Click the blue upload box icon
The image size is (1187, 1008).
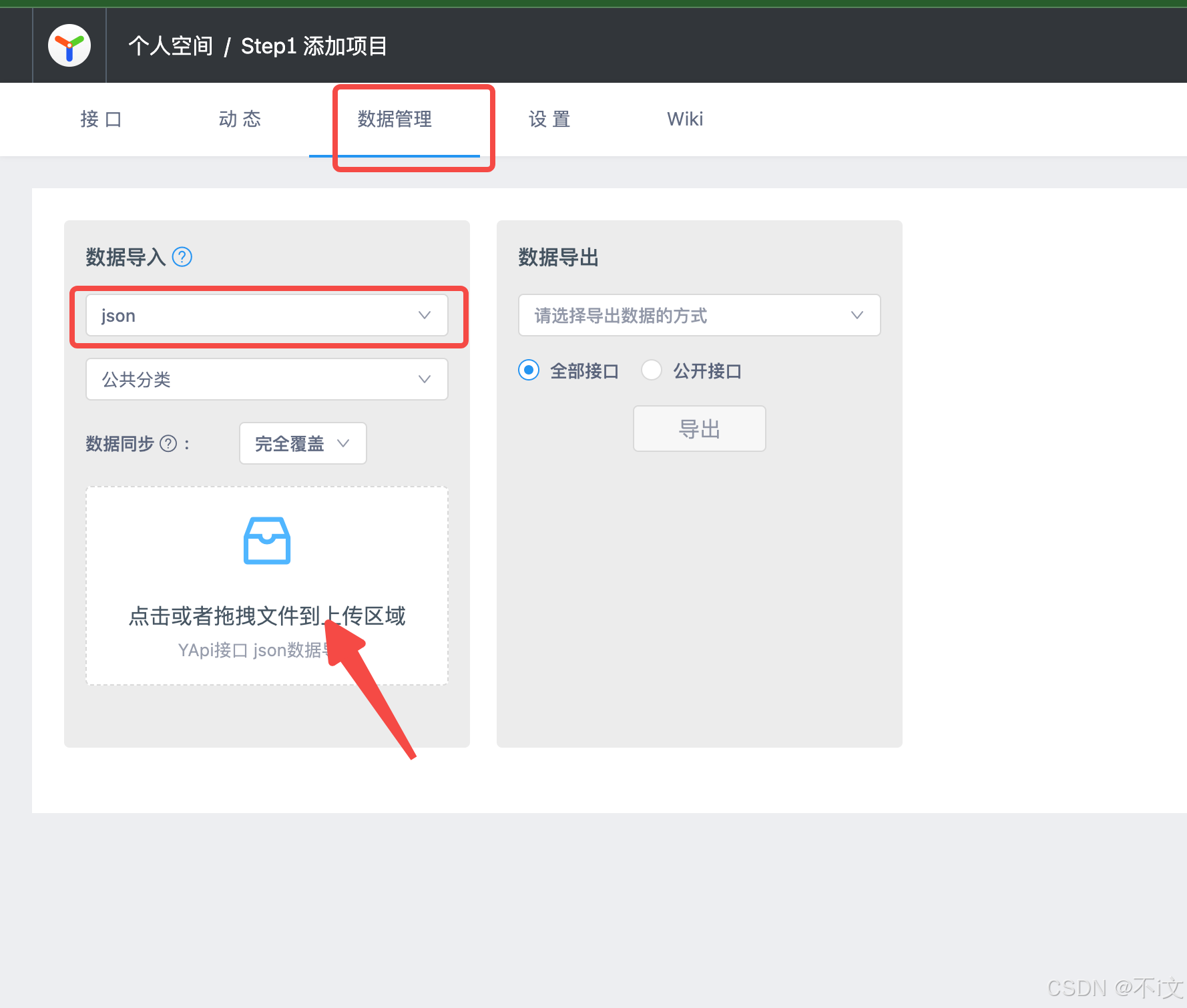point(266,540)
